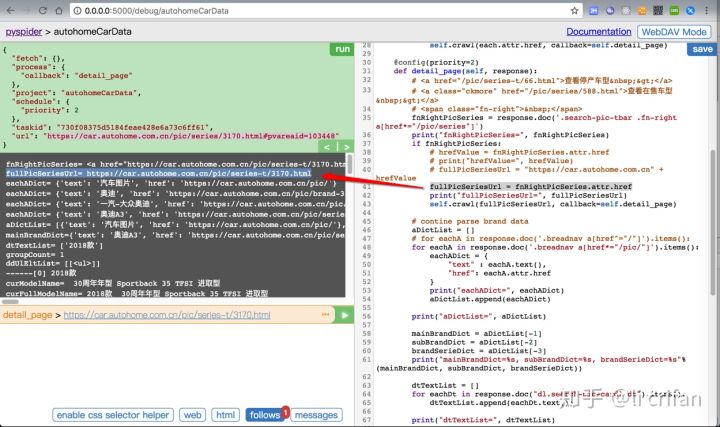Save the script with blue save button
This screenshot has height=427, width=720.
coord(702,49)
